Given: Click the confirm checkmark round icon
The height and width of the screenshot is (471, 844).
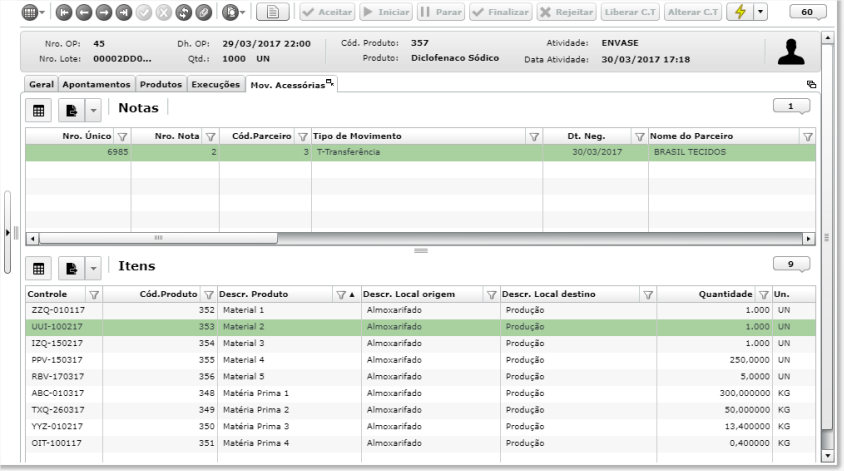Looking at the screenshot, I should [144, 12].
